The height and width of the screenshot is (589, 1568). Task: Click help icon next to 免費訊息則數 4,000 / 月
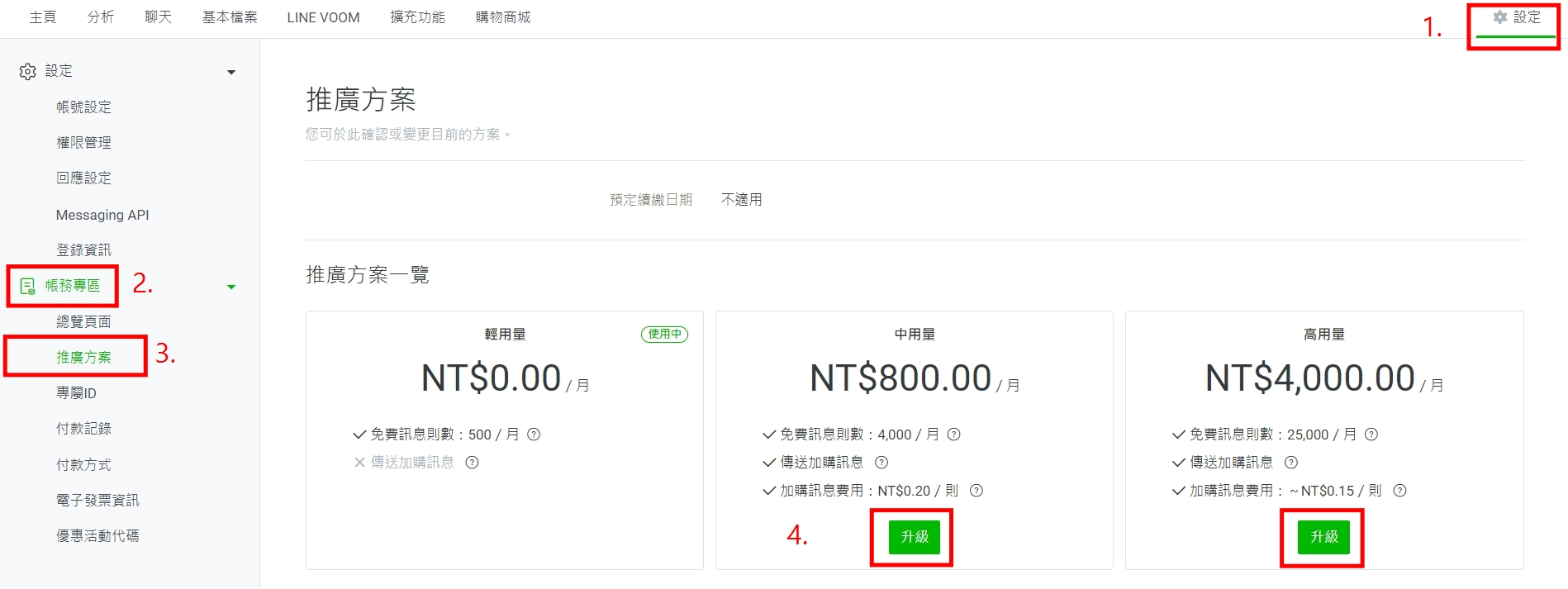(953, 435)
